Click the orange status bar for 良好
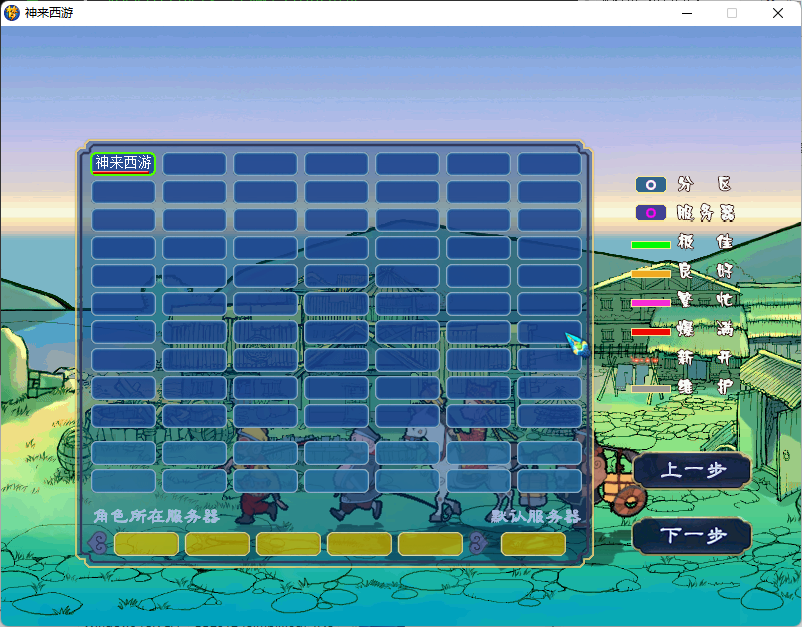 coord(651,274)
